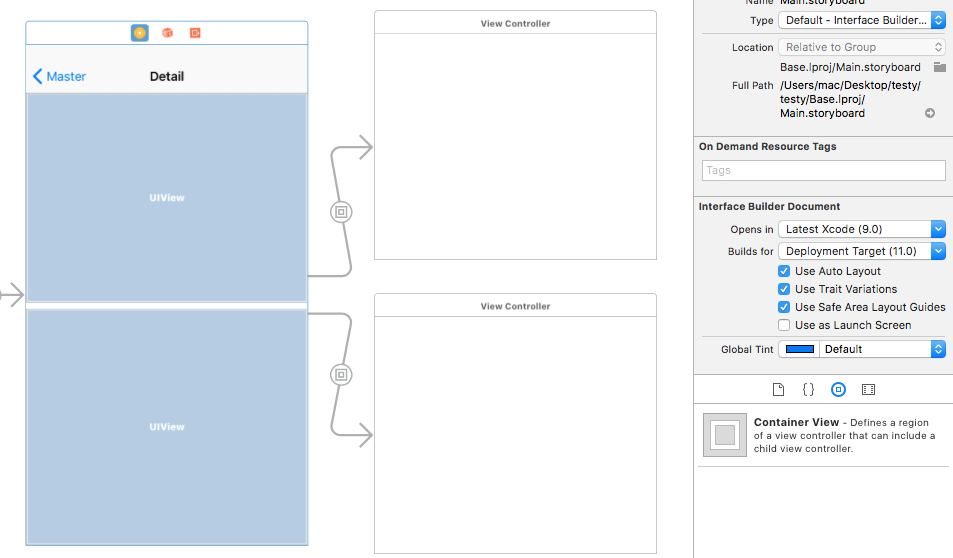Enable Use as Launch Screen
This screenshot has height=558, width=953.
pos(784,325)
